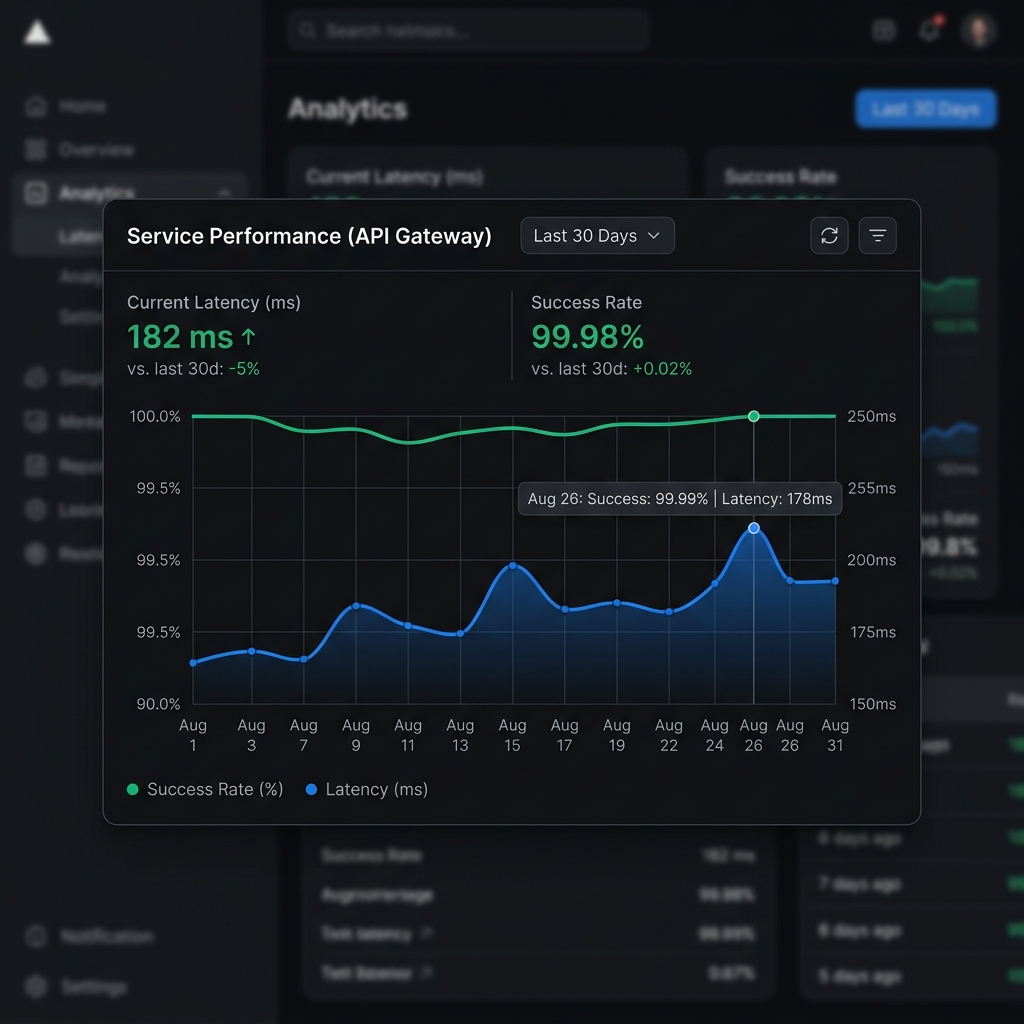
Task: Collapse the Analytics sidebar chevron
Action: (x=225, y=193)
